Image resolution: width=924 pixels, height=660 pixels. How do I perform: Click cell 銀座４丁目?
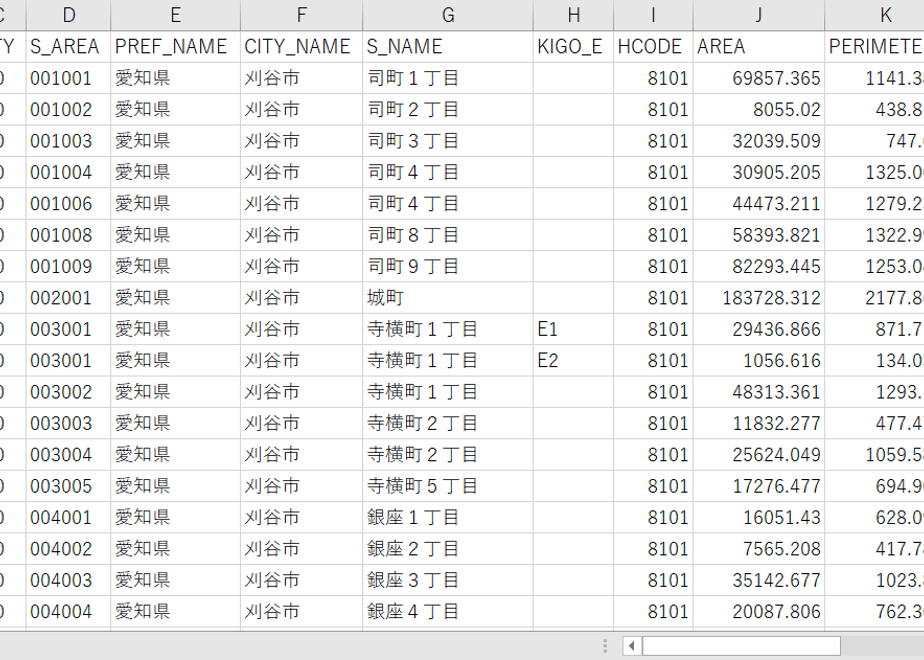(x=448, y=612)
